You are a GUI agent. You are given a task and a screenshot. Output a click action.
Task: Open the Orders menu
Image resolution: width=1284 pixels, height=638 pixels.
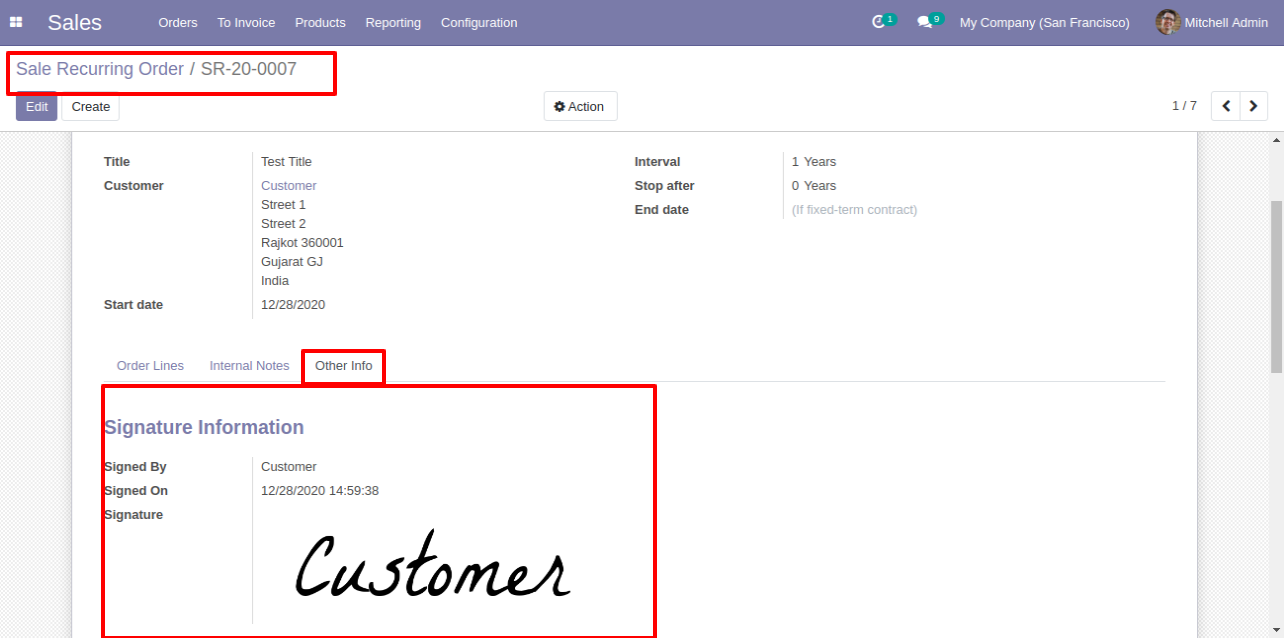(x=178, y=22)
